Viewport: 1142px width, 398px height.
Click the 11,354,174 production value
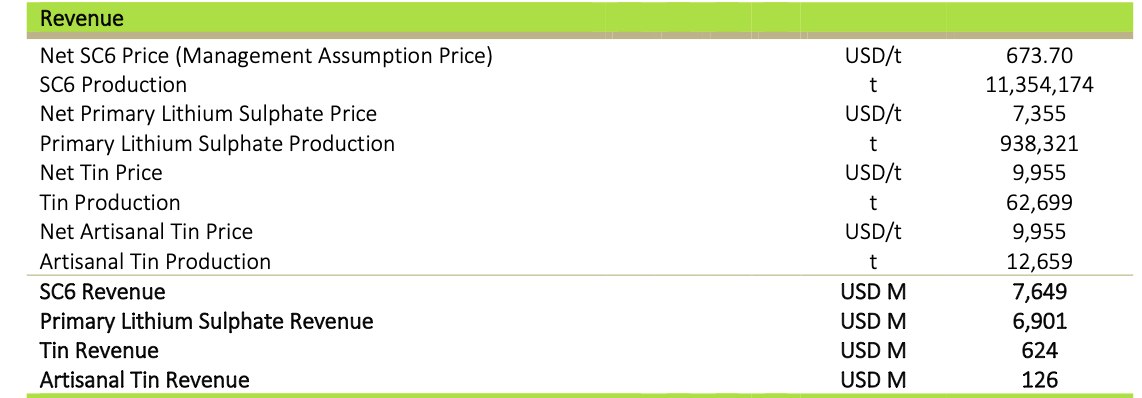click(x=1039, y=85)
